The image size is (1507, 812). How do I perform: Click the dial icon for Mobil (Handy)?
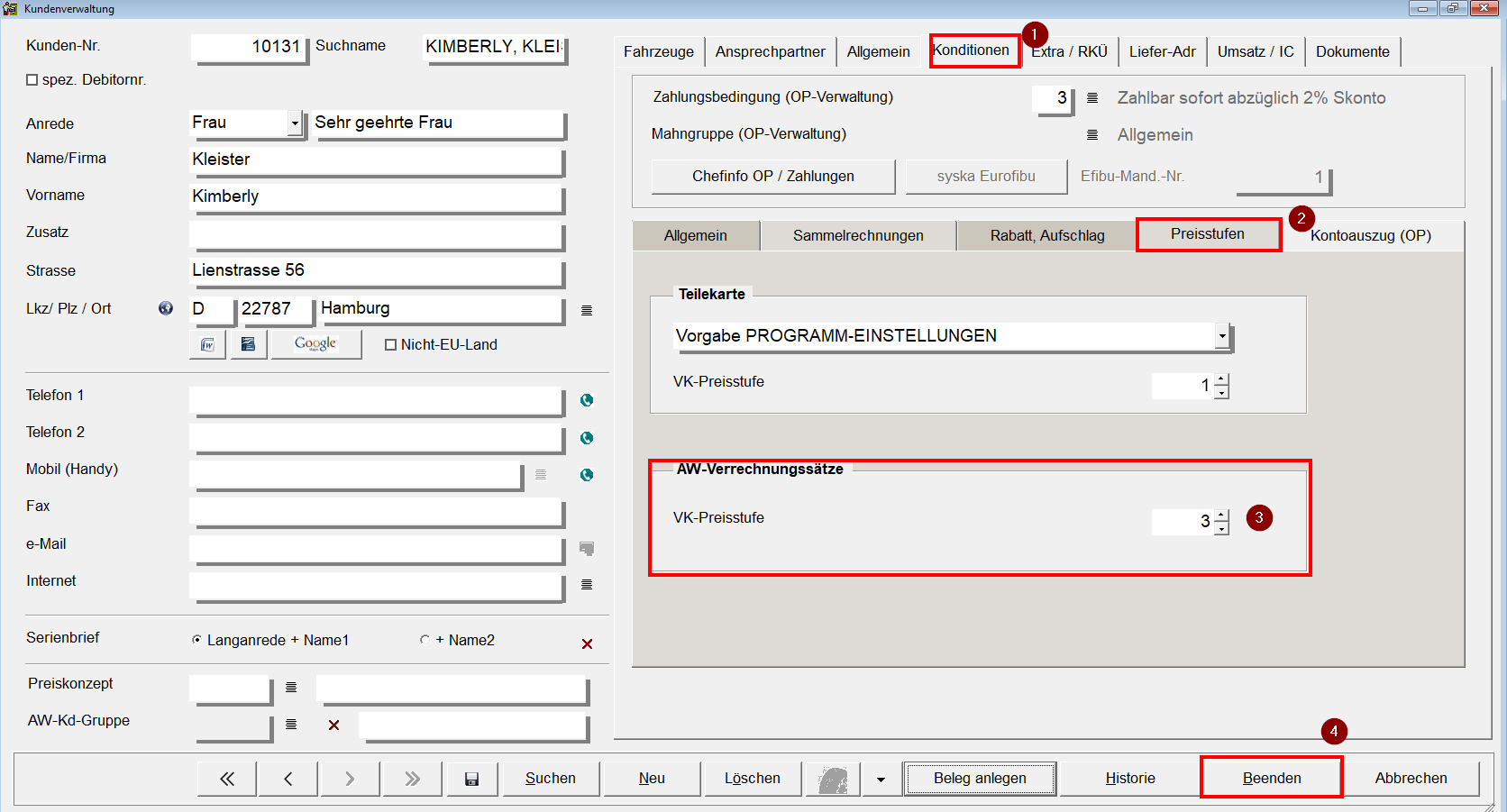coord(587,475)
